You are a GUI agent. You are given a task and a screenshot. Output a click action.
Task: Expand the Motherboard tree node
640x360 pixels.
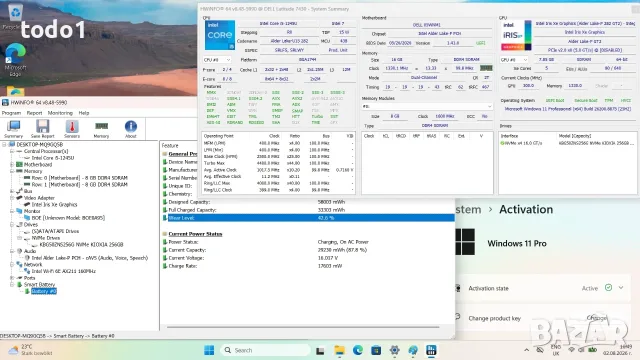12,164
